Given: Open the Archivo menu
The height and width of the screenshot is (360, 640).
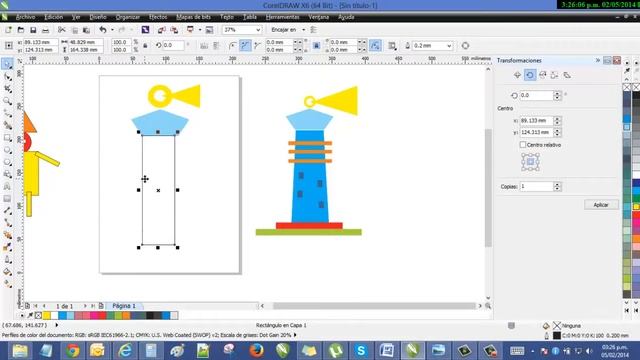Looking at the screenshot, I should pyautogui.click(x=25, y=17).
